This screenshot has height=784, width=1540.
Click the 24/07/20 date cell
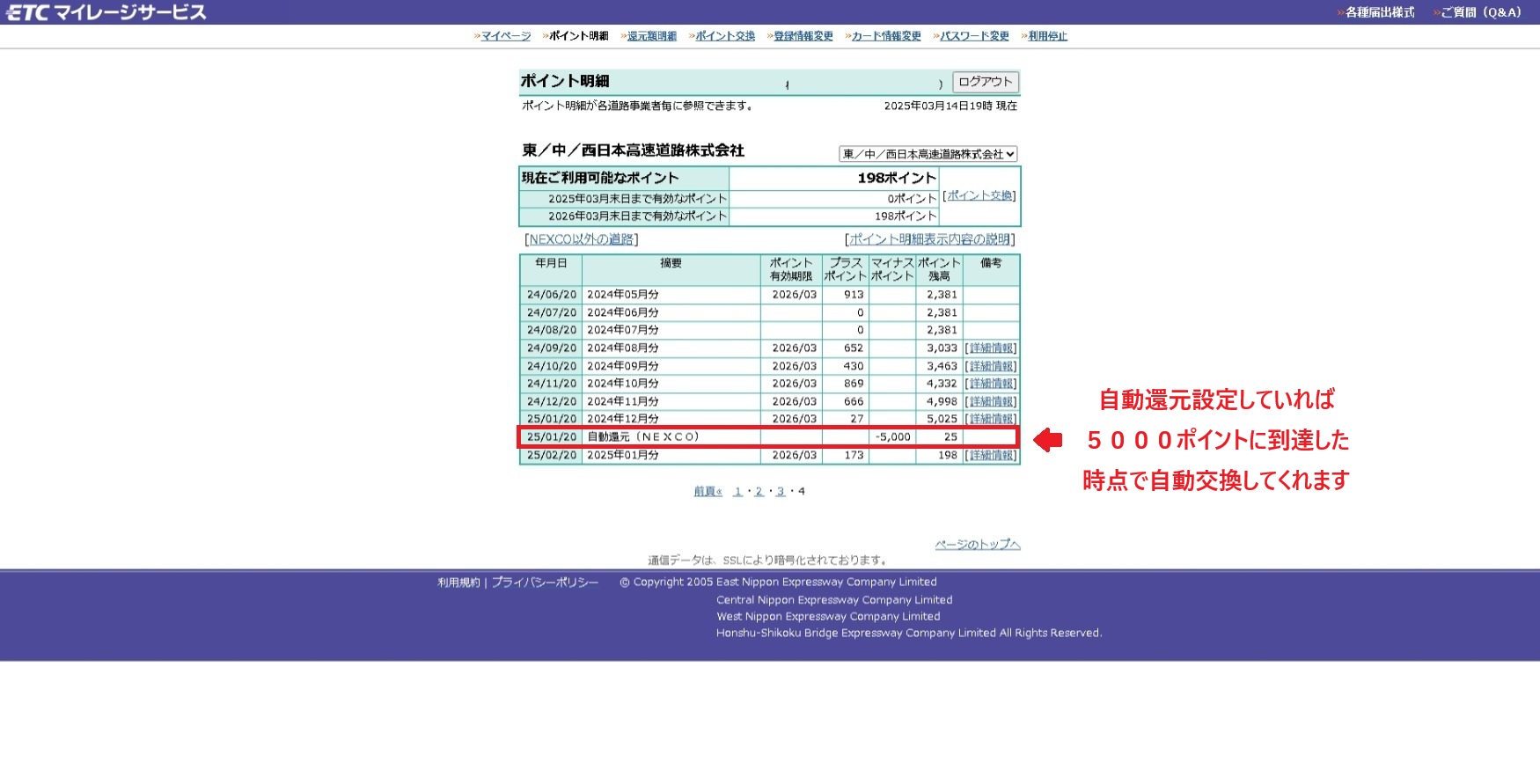click(552, 312)
